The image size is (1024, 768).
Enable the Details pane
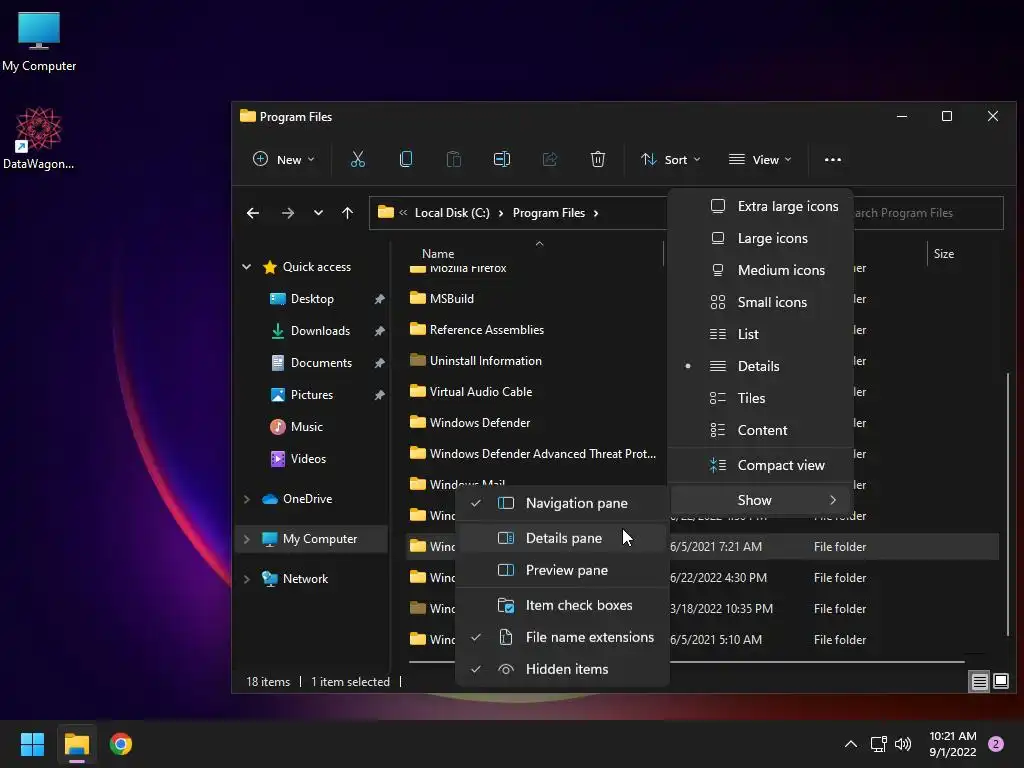coord(562,538)
